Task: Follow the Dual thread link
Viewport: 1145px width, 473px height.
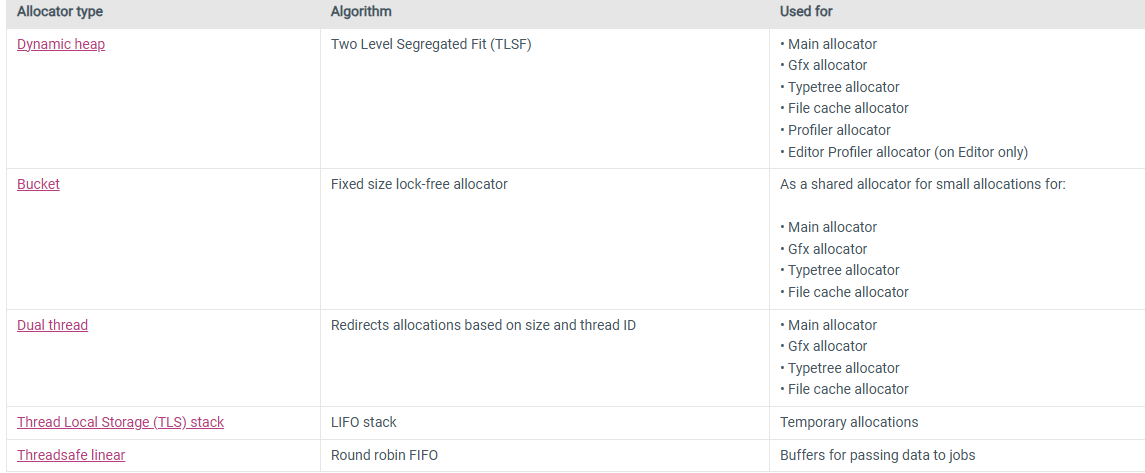Action: tap(52, 325)
